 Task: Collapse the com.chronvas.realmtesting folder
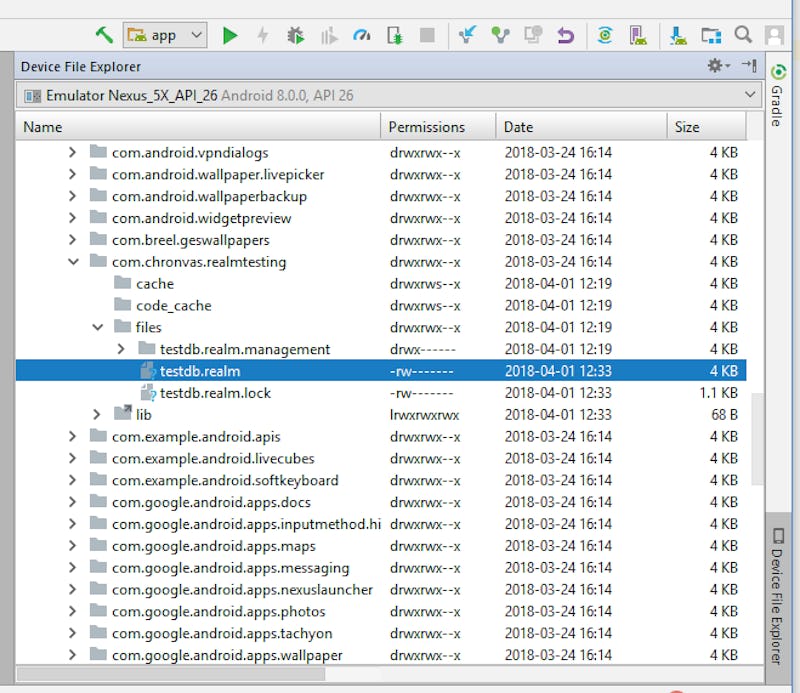pos(72,262)
